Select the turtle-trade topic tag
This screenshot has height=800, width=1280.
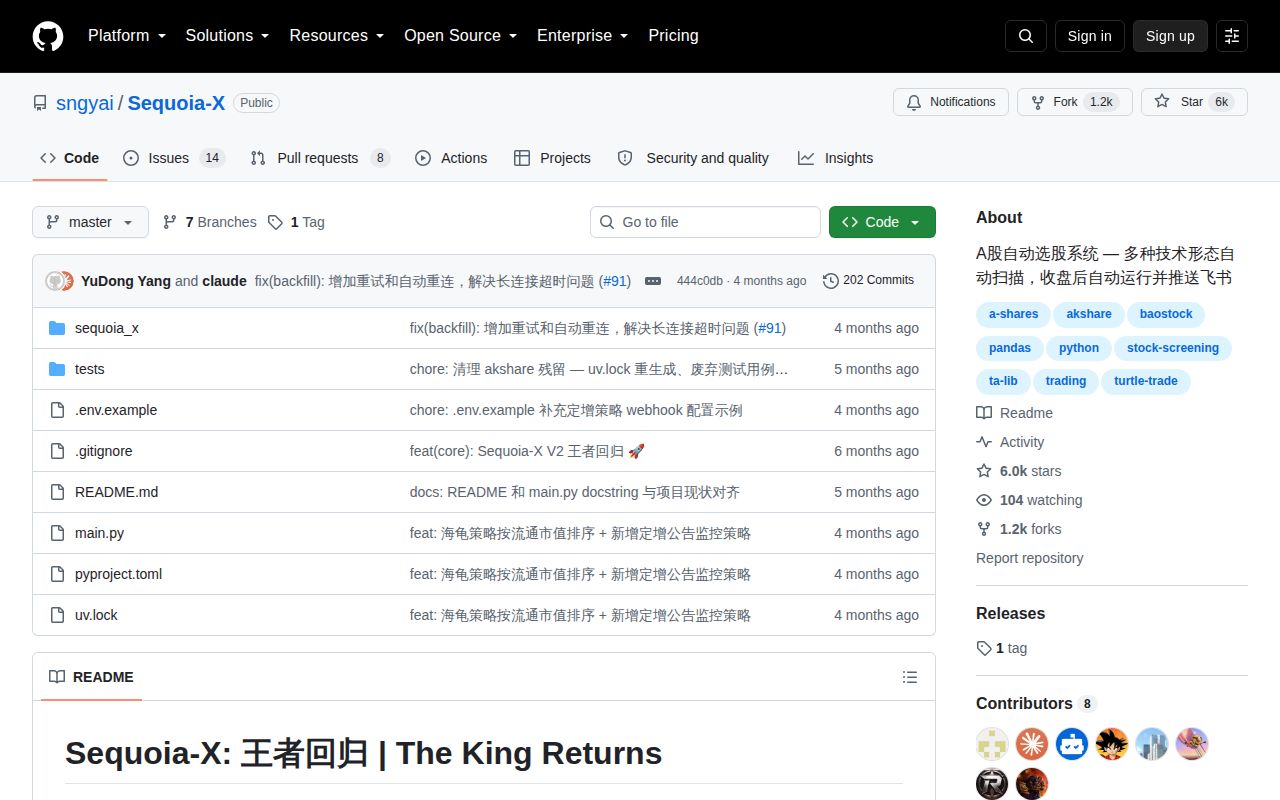pyautogui.click(x=1146, y=381)
